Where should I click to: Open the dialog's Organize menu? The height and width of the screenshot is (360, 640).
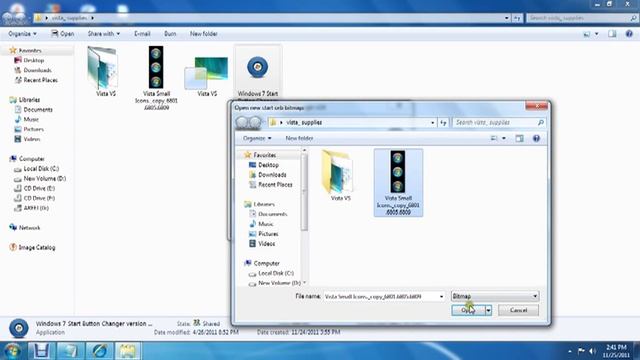tap(257, 138)
